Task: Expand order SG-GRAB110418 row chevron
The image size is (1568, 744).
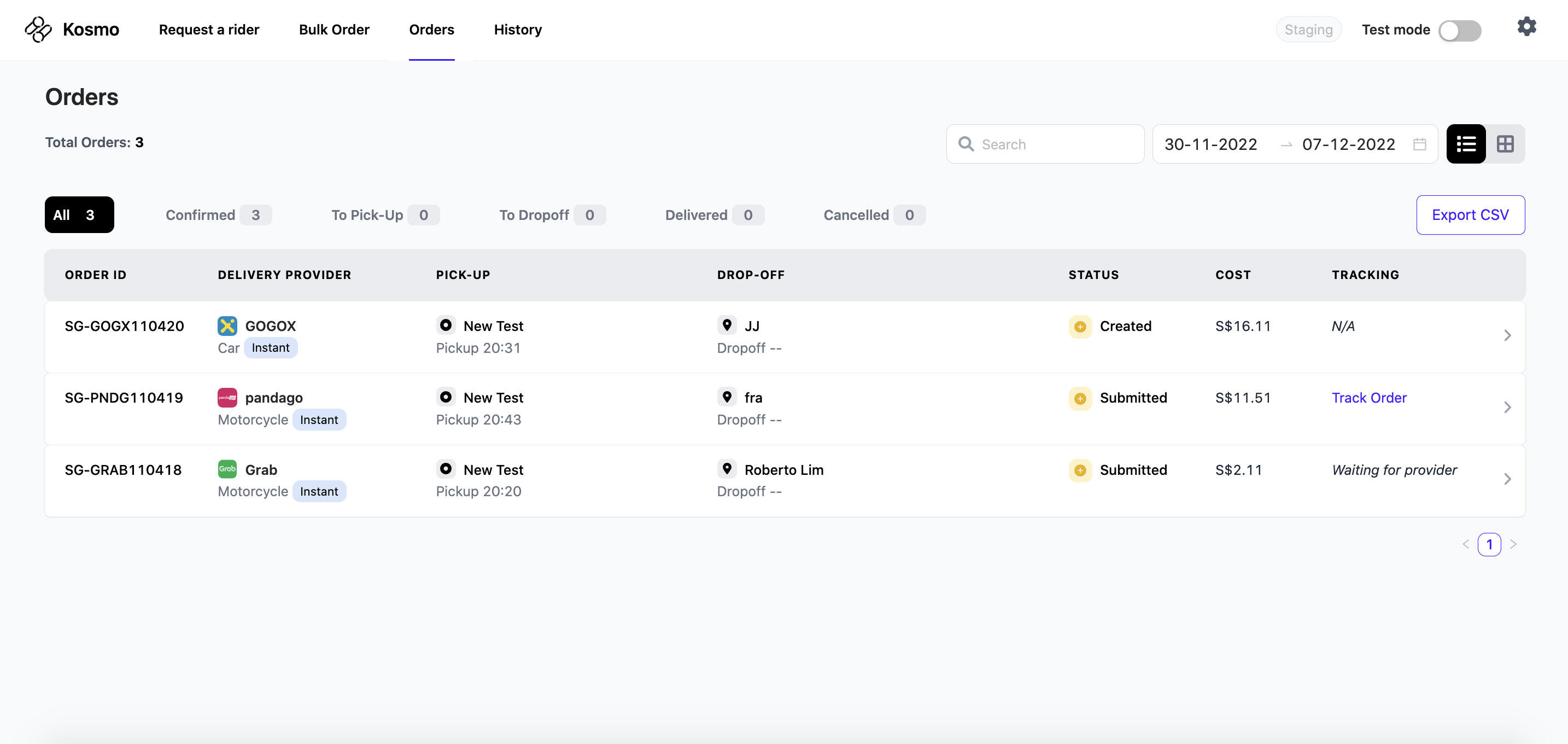Action: [x=1507, y=479]
